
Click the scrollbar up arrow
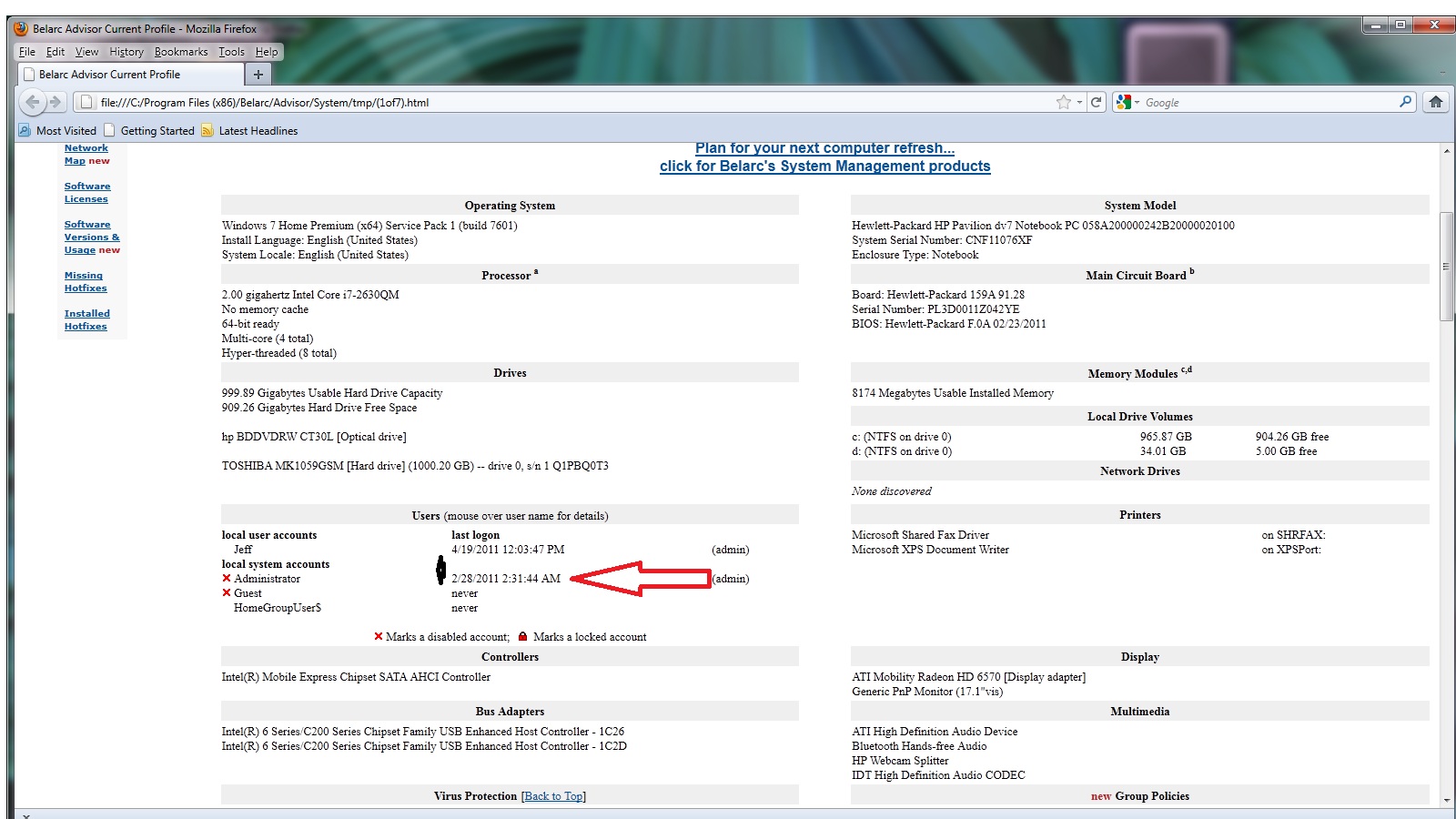coord(1446,150)
